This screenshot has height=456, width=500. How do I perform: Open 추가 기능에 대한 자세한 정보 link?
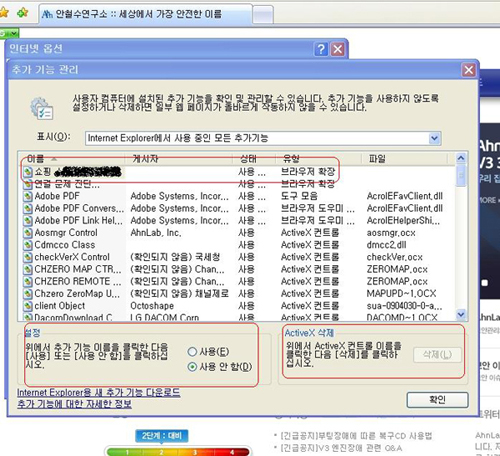74,404
